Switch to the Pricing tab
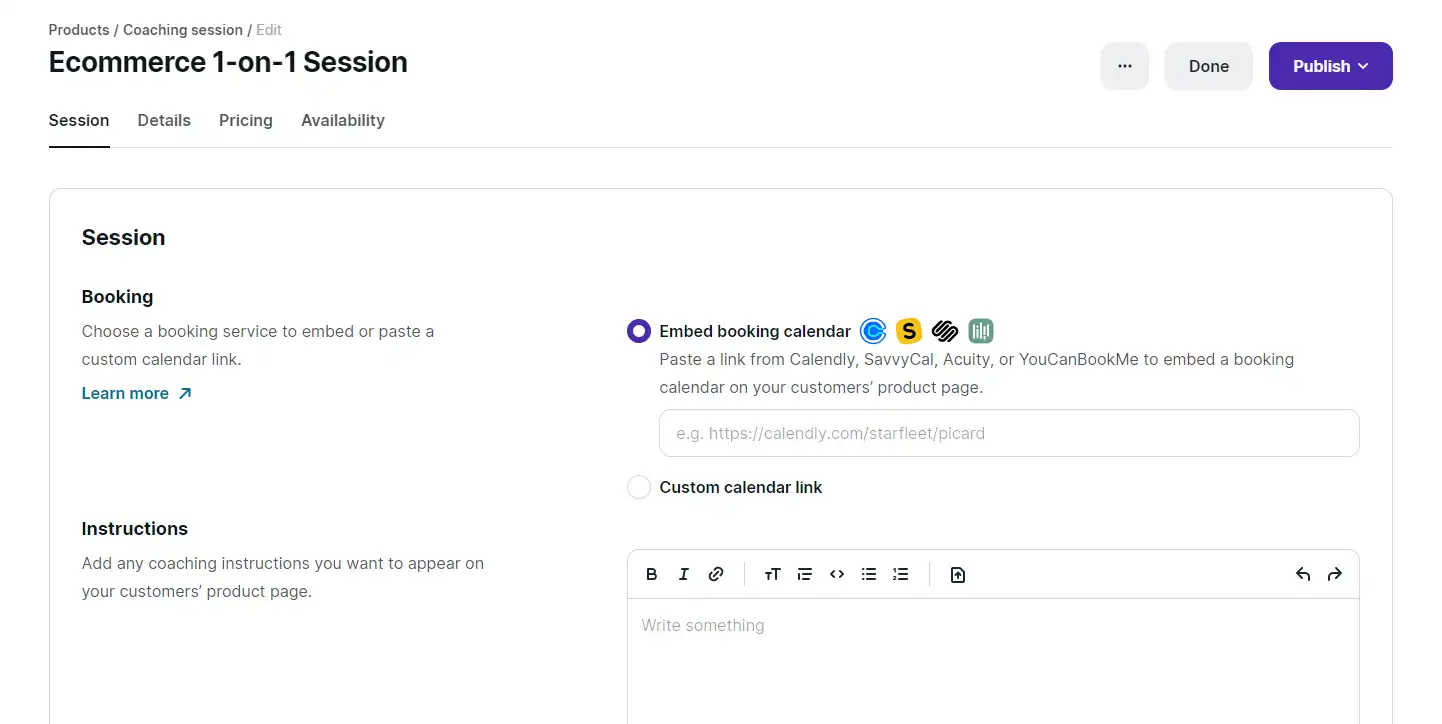This screenshot has height=724, width=1442. 246,120
